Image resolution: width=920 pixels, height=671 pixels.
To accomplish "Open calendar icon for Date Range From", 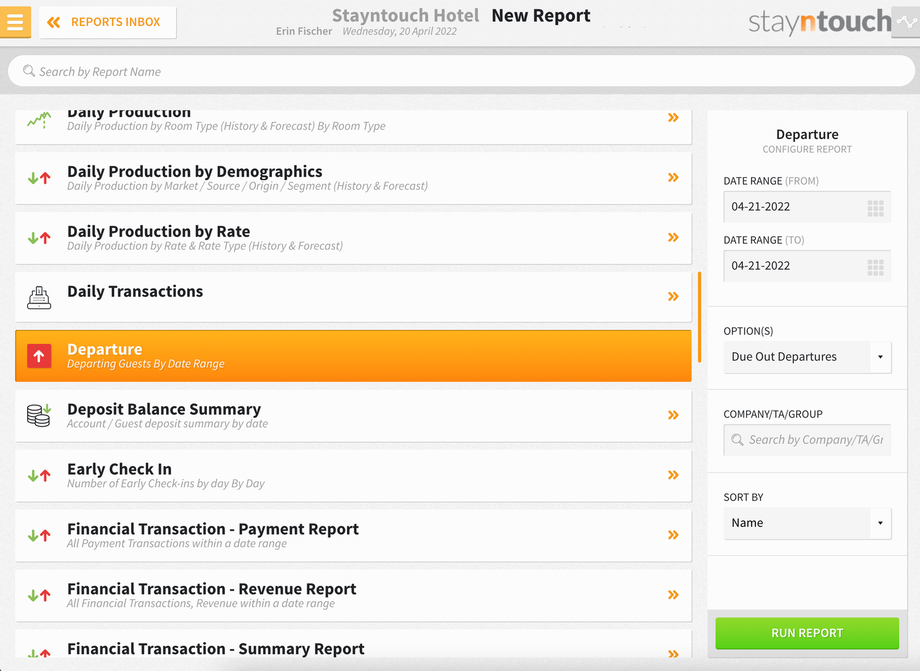I will click(875, 208).
